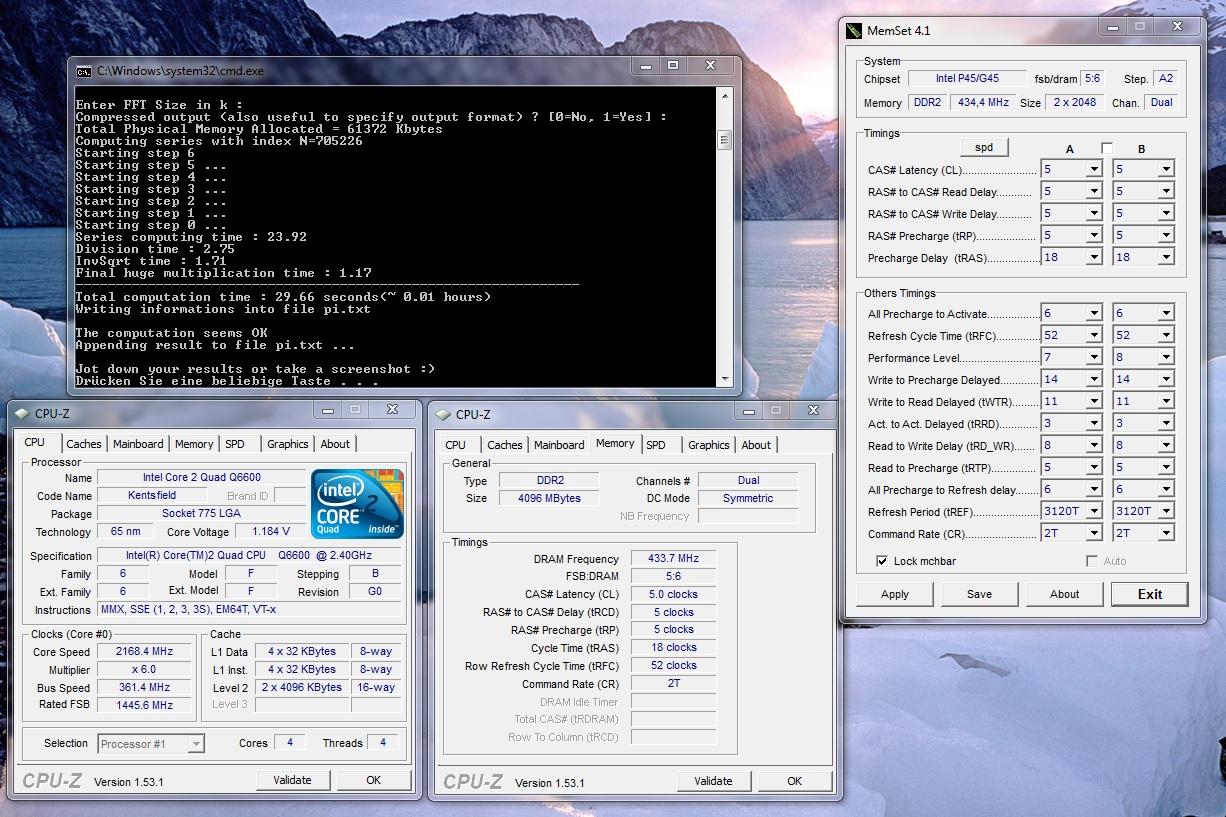Click the cmd window vertical scrollbar thumb
Image resolution: width=1226 pixels, height=817 pixels.
pyautogui.click(x=724, y=140)
